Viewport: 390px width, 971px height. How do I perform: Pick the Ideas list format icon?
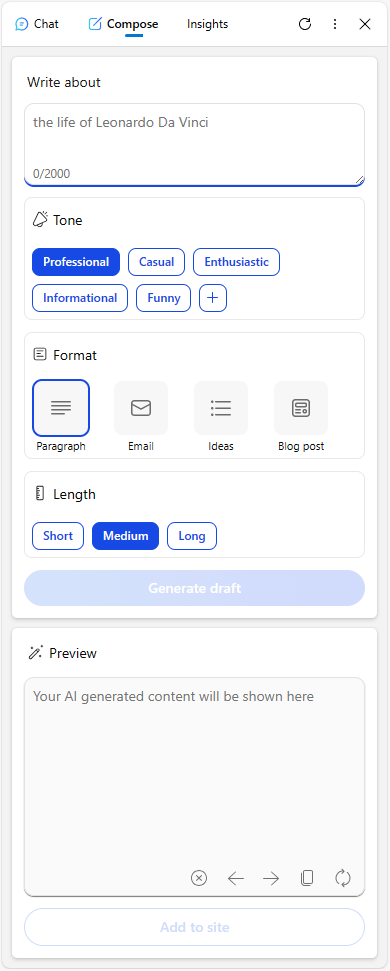click(221, 408)
